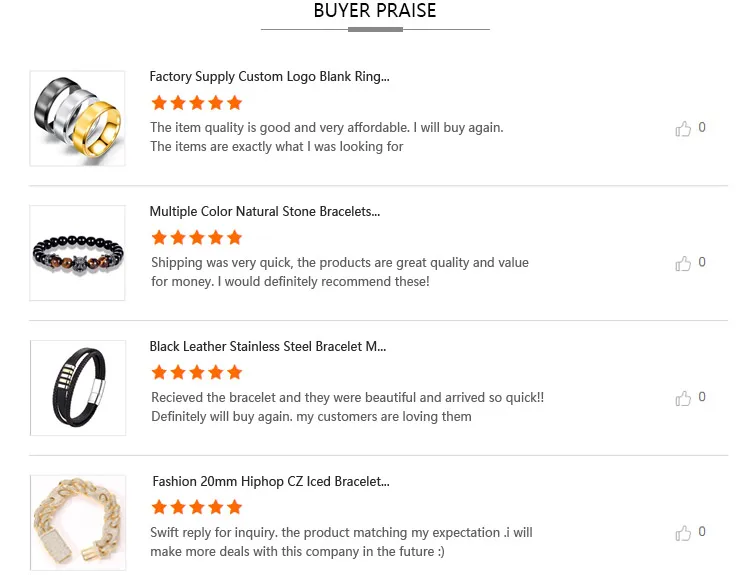Open the black beaded stone bracelet image
This screenshot has width=750, height=575.
pos(78,253)
